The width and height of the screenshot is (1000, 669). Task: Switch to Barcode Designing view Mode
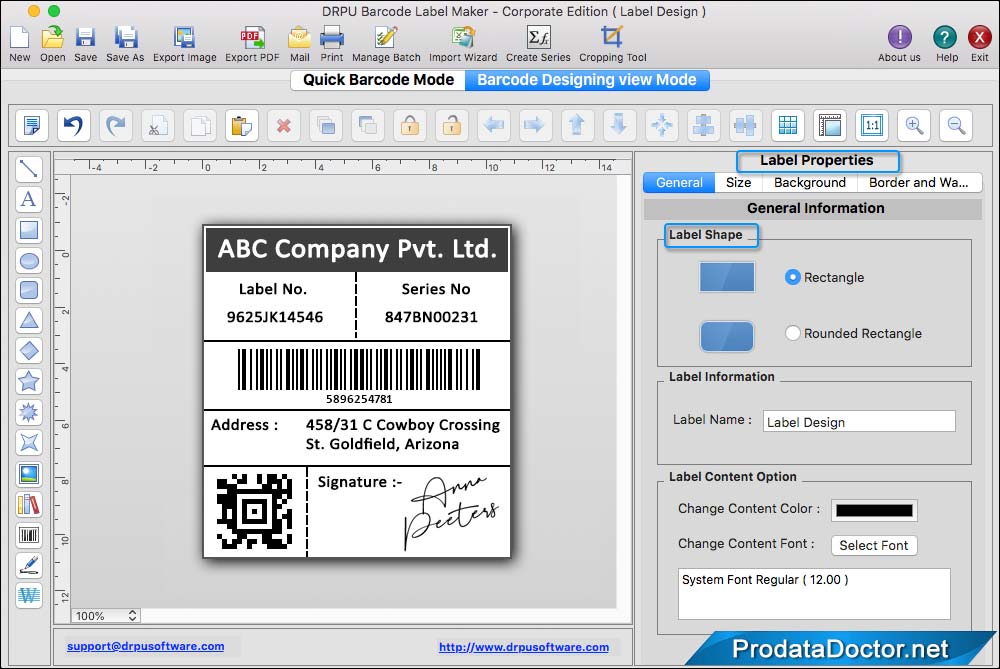(x=587, y=80)
